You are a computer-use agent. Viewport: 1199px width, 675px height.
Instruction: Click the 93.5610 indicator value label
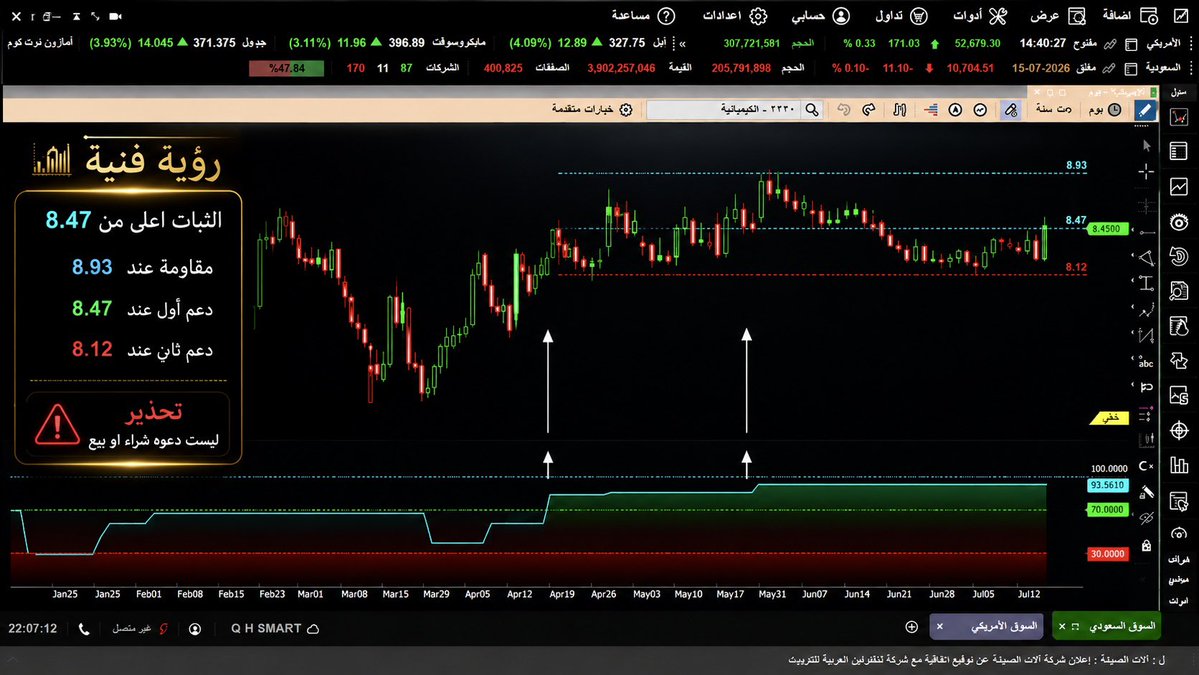pos(1107,485)
